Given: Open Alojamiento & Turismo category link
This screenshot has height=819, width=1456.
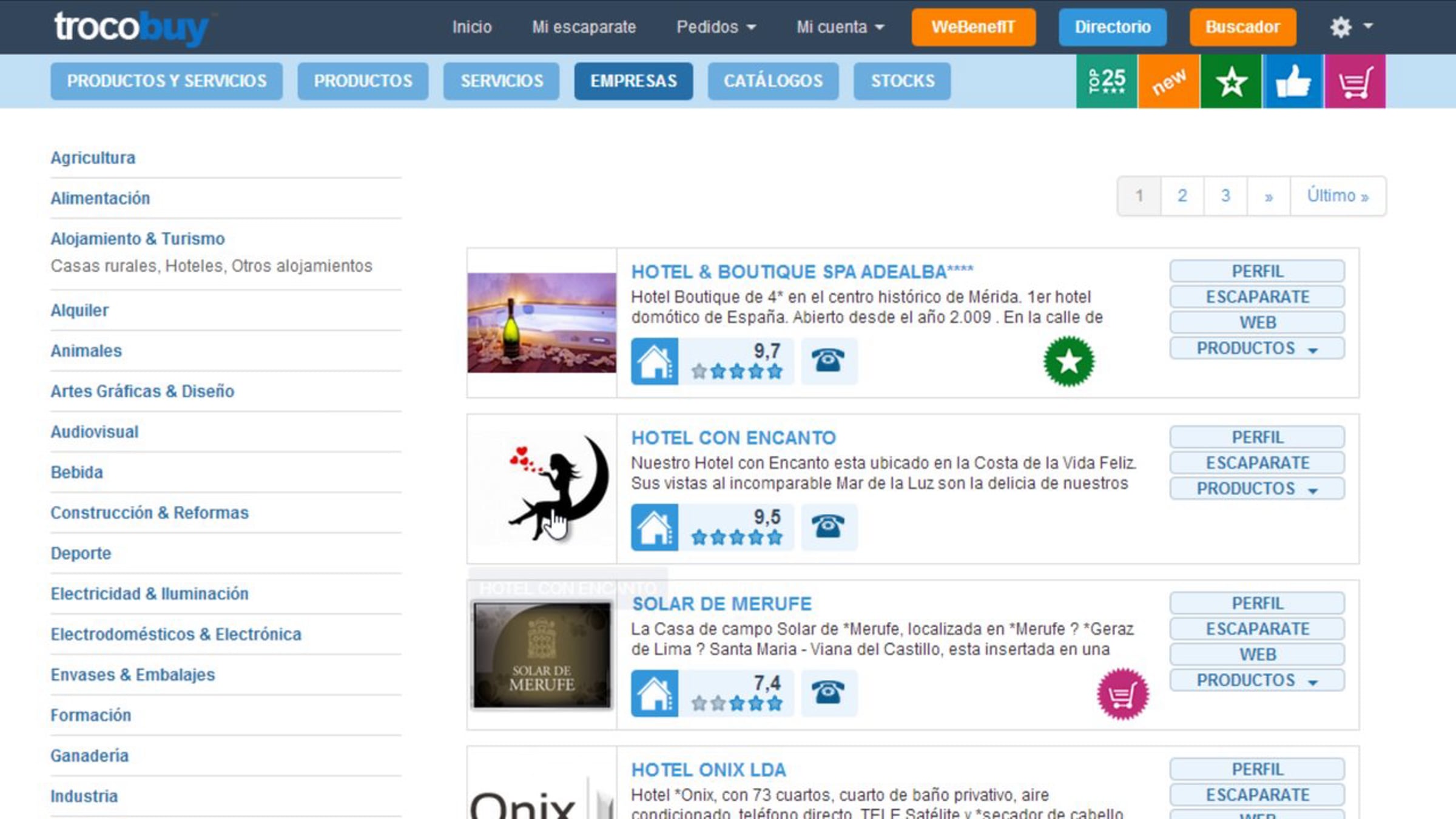Looking at the screenshot, I should pyautogui.click(x=138, y=238).
